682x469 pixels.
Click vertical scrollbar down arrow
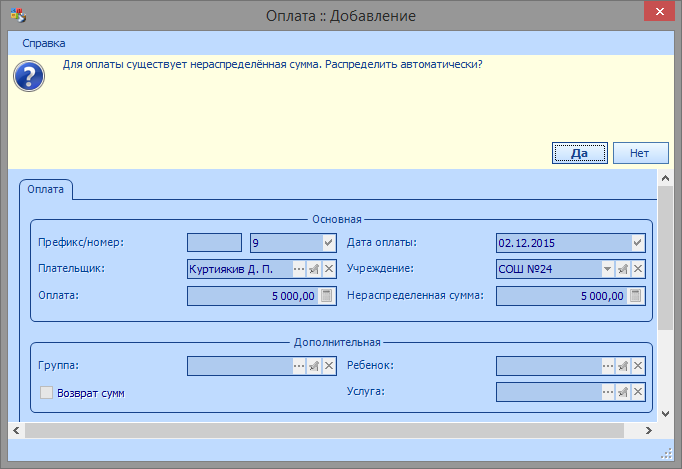coord(665,414)
